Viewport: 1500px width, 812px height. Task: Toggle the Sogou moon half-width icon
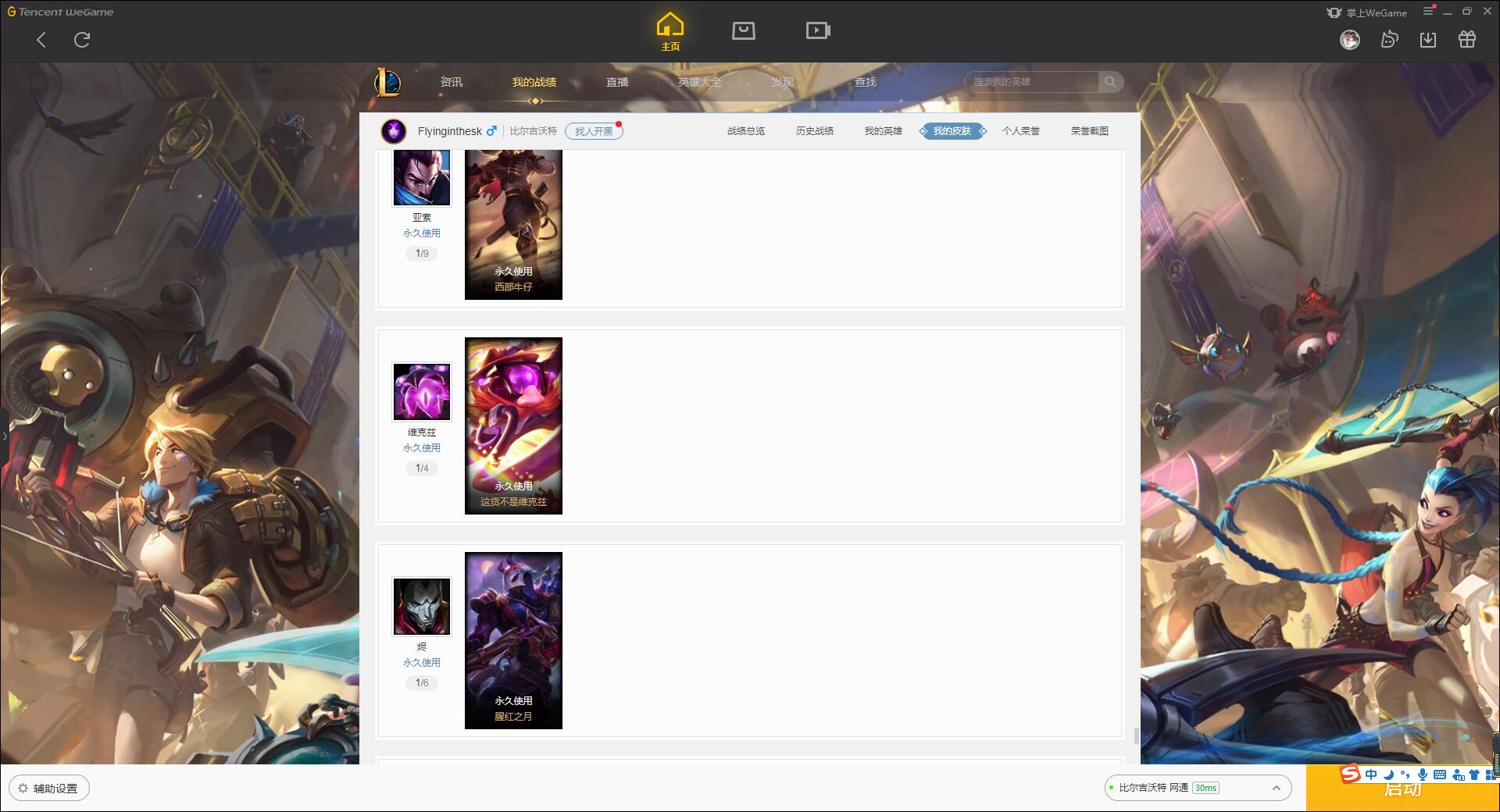point(1388,775)
